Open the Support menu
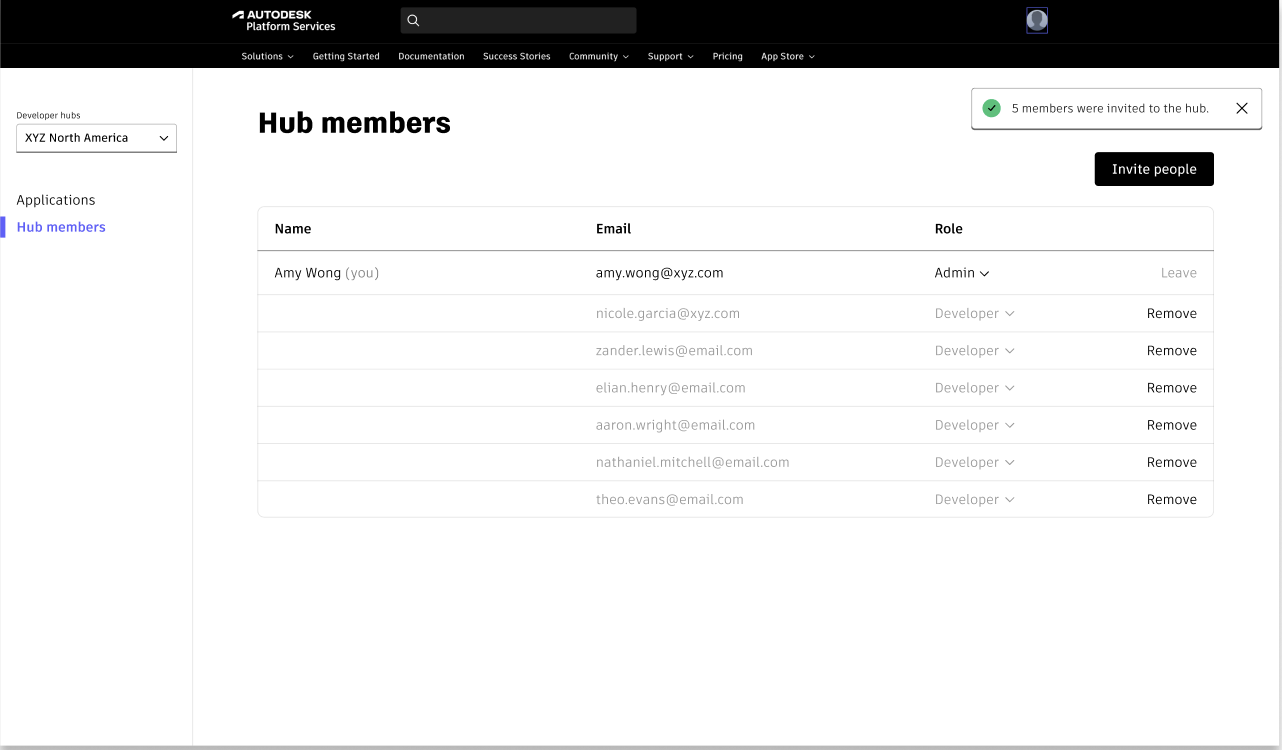The image size is (1282, 750). [670, 57]
